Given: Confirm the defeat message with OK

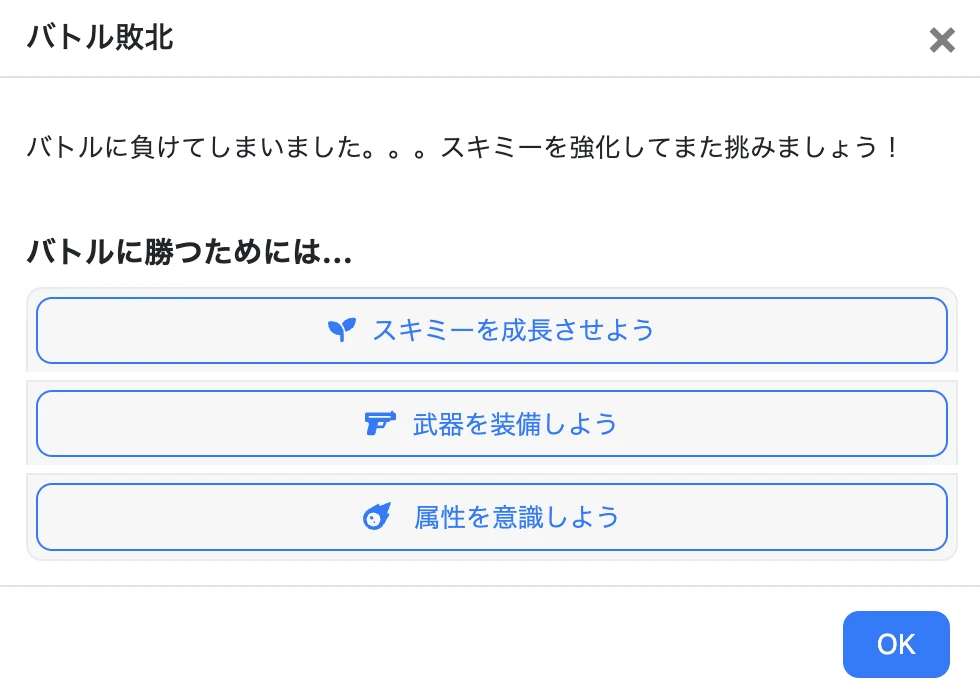Looking at the screenshot, I should pyautogui.click(x=896, y=644).
